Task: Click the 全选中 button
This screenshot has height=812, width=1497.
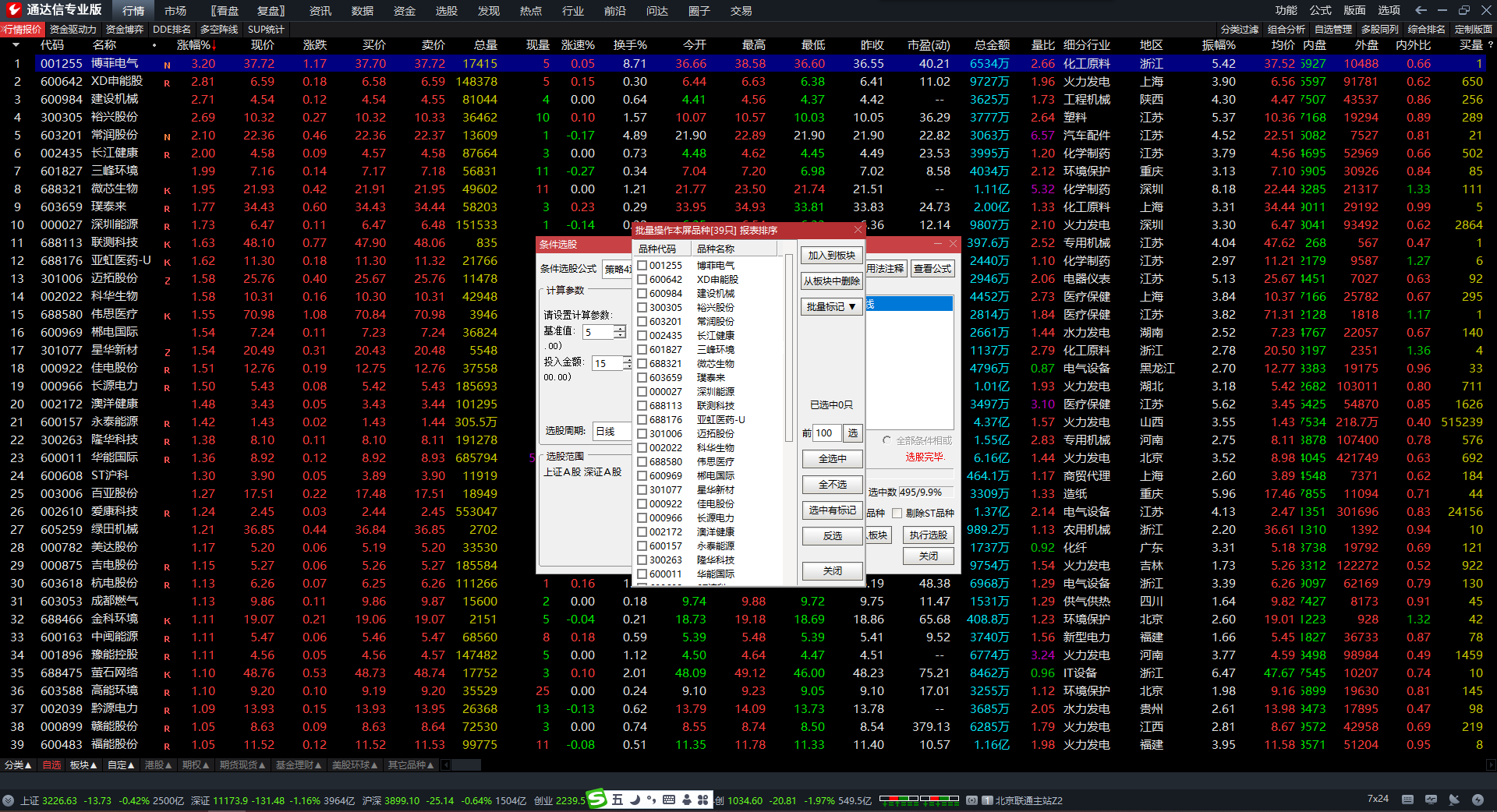Action: pos(832,459)
